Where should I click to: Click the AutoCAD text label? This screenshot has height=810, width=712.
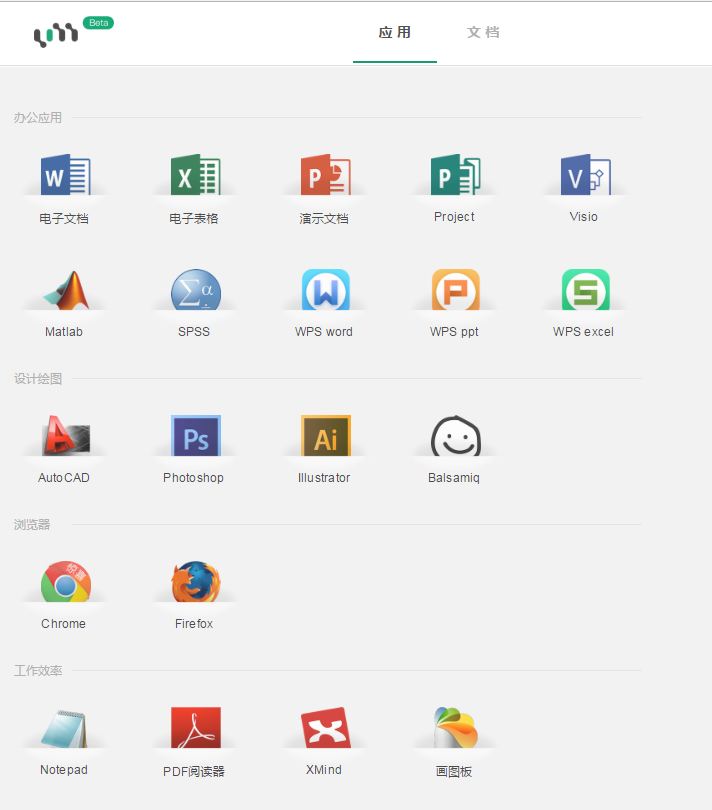[x=64, y=478]
